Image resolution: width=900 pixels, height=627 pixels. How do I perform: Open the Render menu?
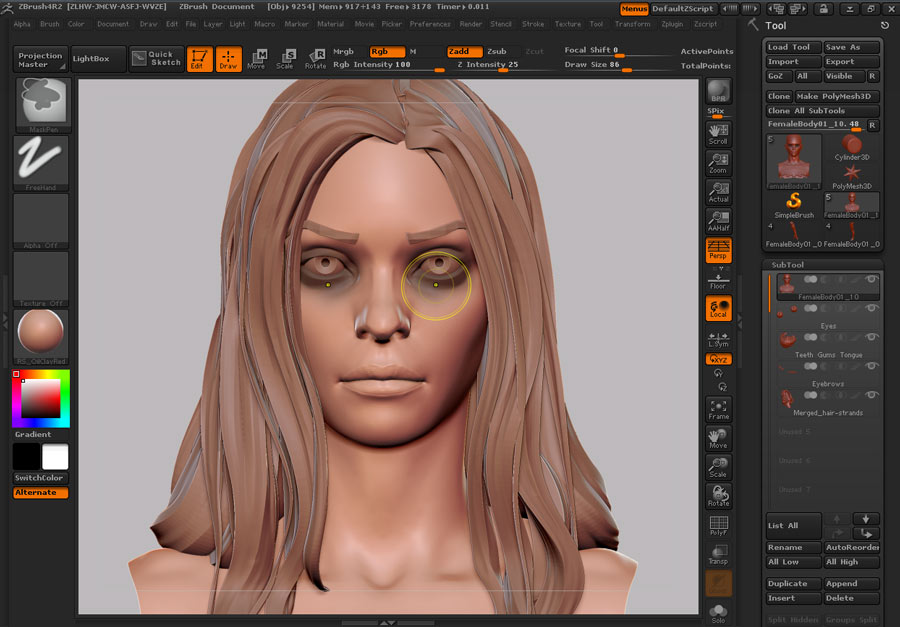[x=471, y=24]
